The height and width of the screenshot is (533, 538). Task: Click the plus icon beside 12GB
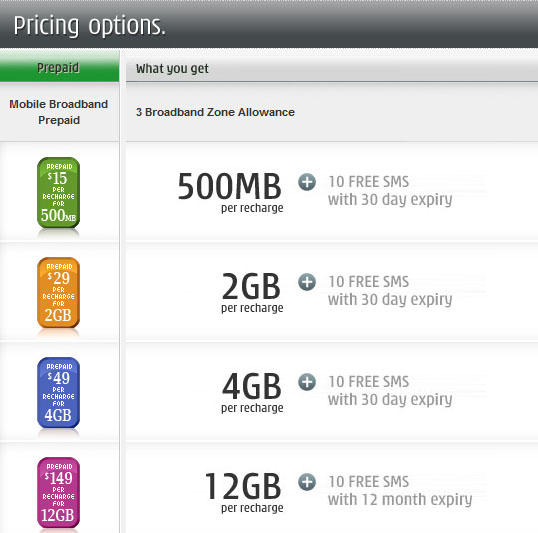tap(307, 482)
